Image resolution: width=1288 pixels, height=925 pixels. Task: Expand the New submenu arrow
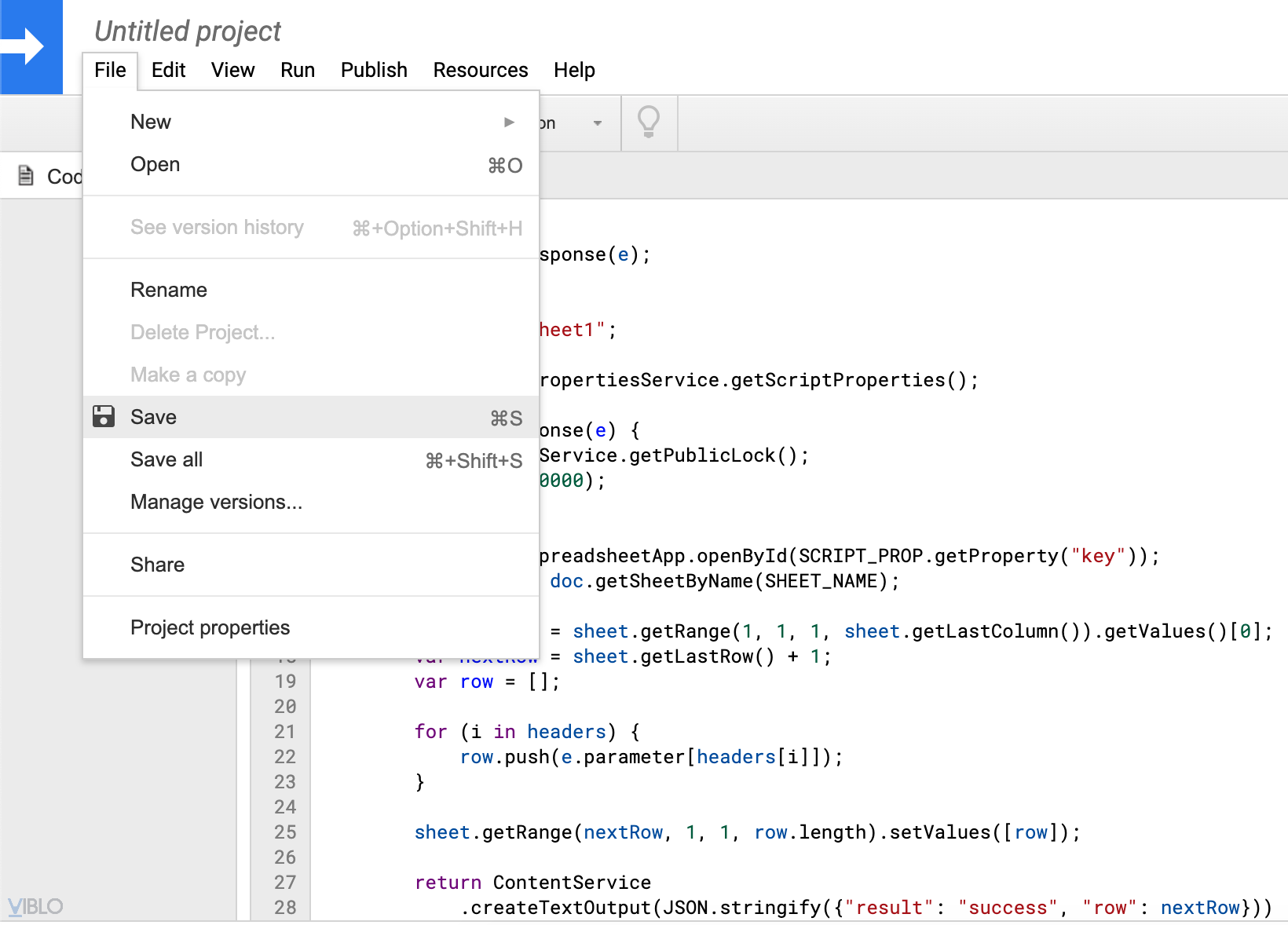point(509,122)
